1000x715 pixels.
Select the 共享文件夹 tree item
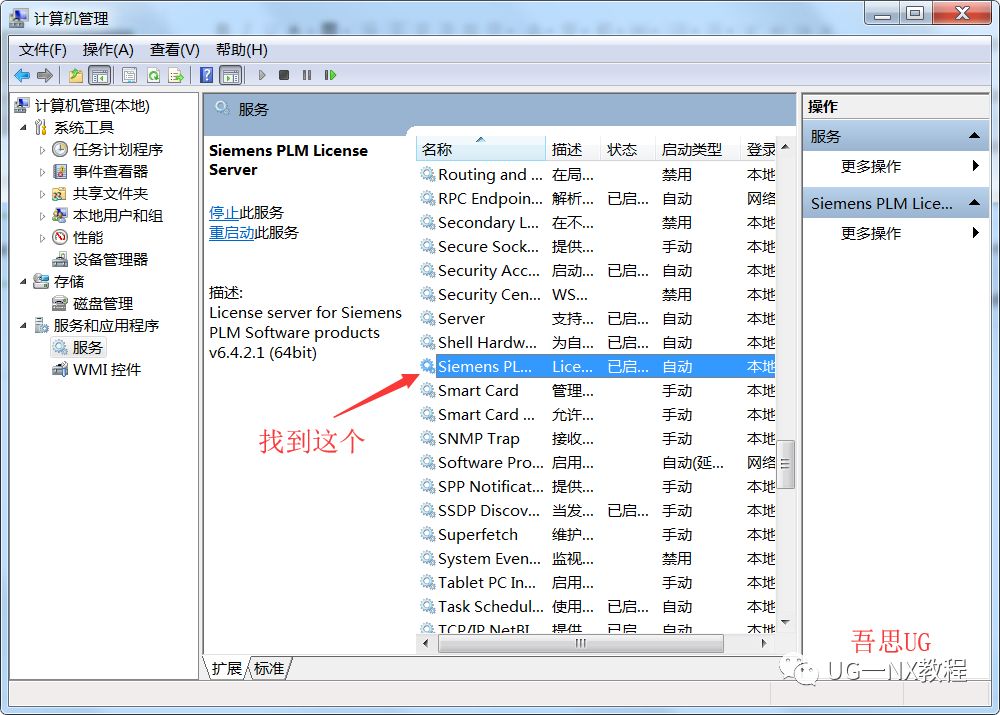pyautogui.click(x=110, y=193)
